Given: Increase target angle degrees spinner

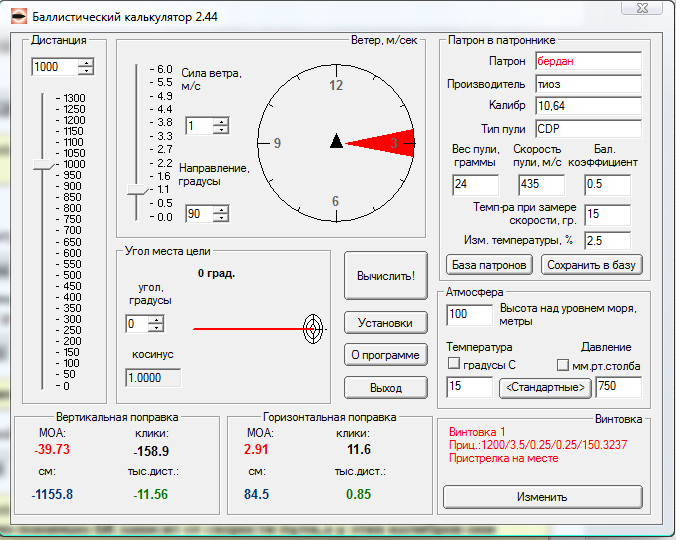Looking at the screenshot, I should point(155,319).
